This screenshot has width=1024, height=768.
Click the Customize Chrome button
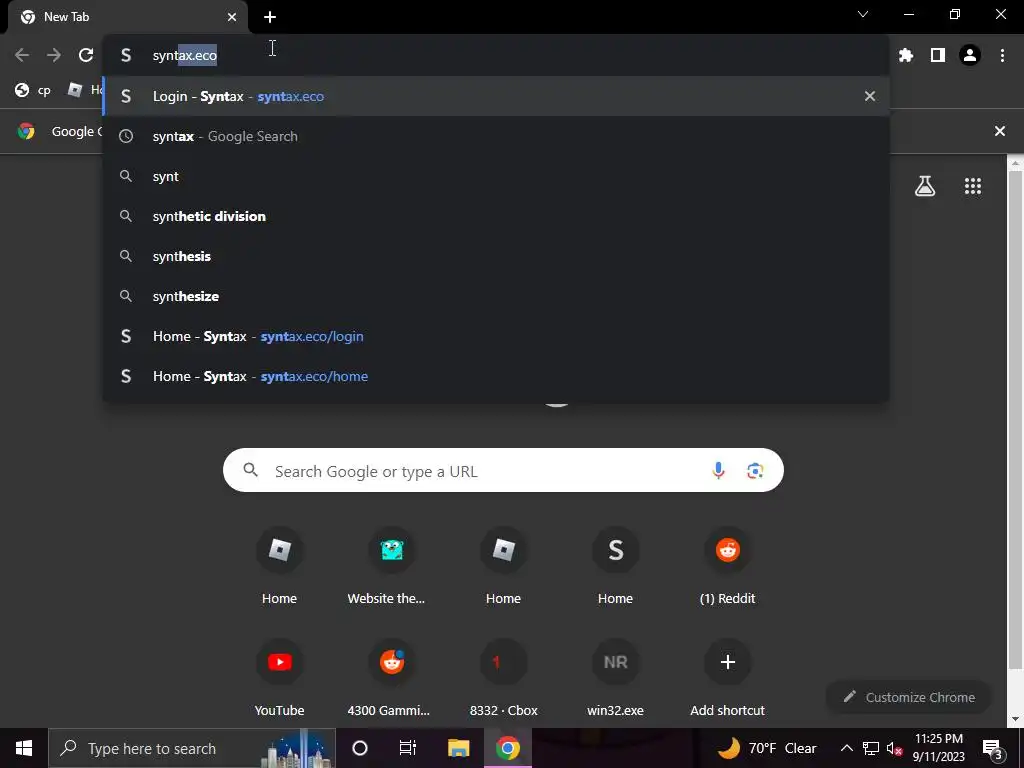click(909, 697)
